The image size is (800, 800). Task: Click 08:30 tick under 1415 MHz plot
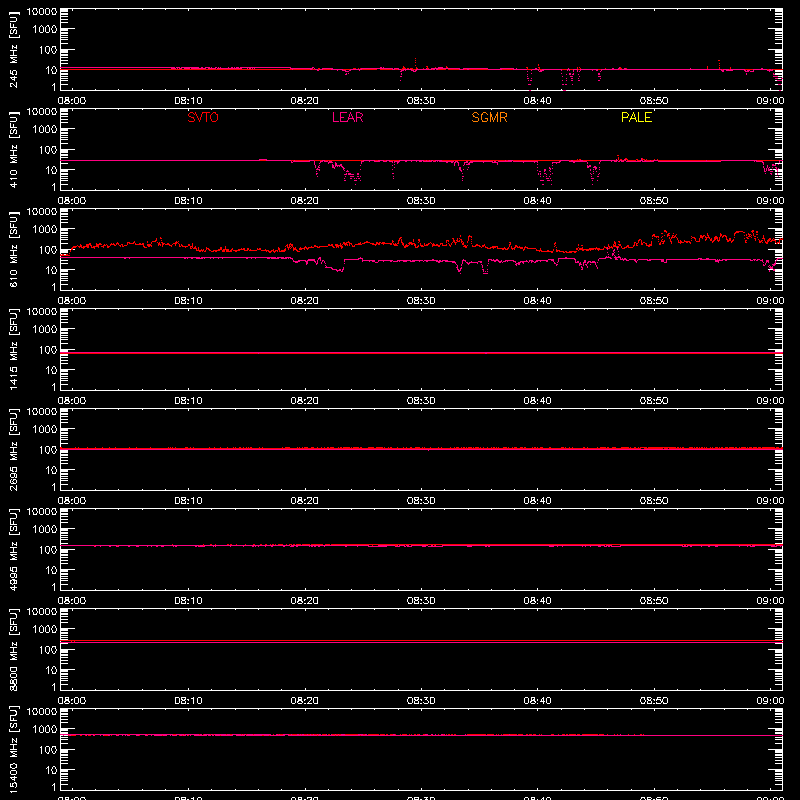(x=421, y=401)
